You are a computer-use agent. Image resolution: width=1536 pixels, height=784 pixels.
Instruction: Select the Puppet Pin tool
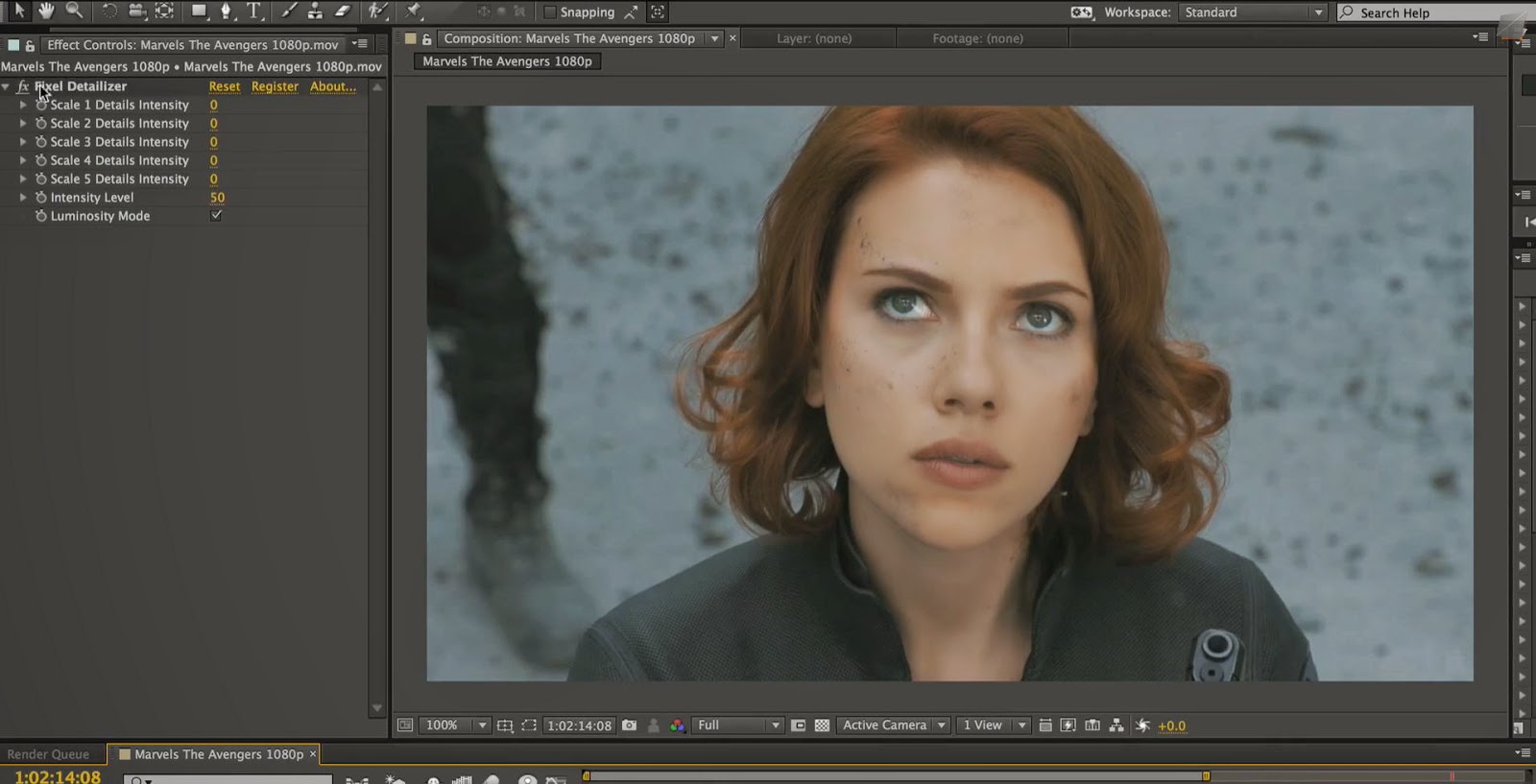(414, 12)
